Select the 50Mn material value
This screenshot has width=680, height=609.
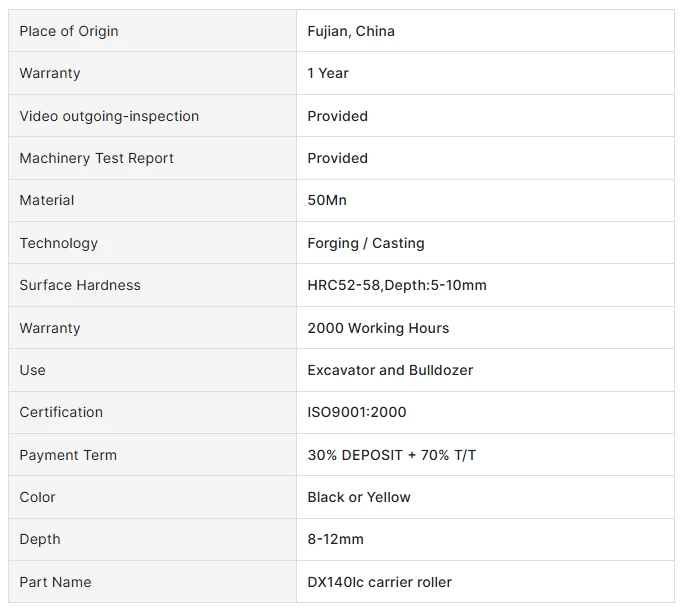pyautogui.click(x=327, y=200)
